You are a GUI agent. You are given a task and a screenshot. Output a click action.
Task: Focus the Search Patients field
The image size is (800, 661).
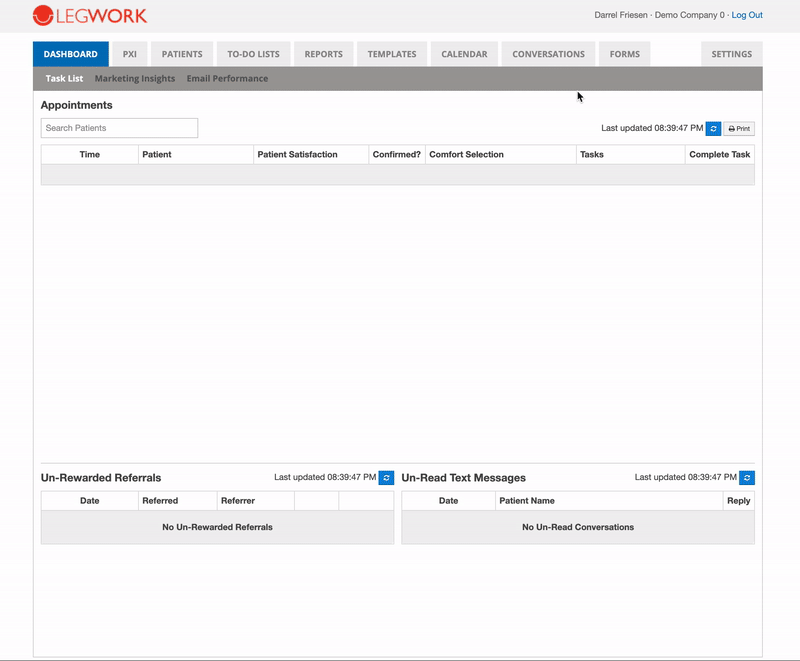(x=119, y=128)
